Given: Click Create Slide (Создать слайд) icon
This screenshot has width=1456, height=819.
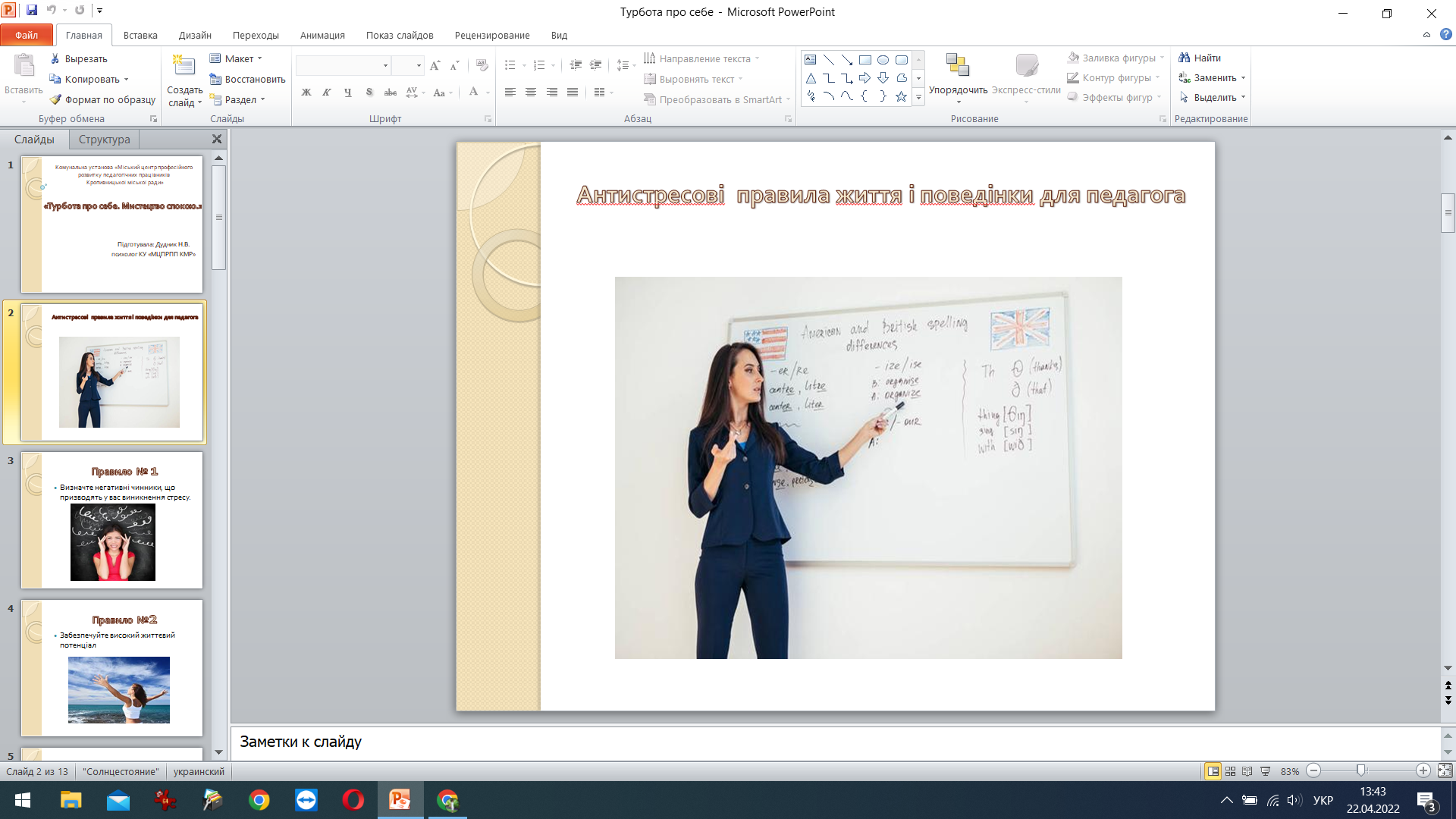Looking at the screenshot, I should (x=184, y=67).
